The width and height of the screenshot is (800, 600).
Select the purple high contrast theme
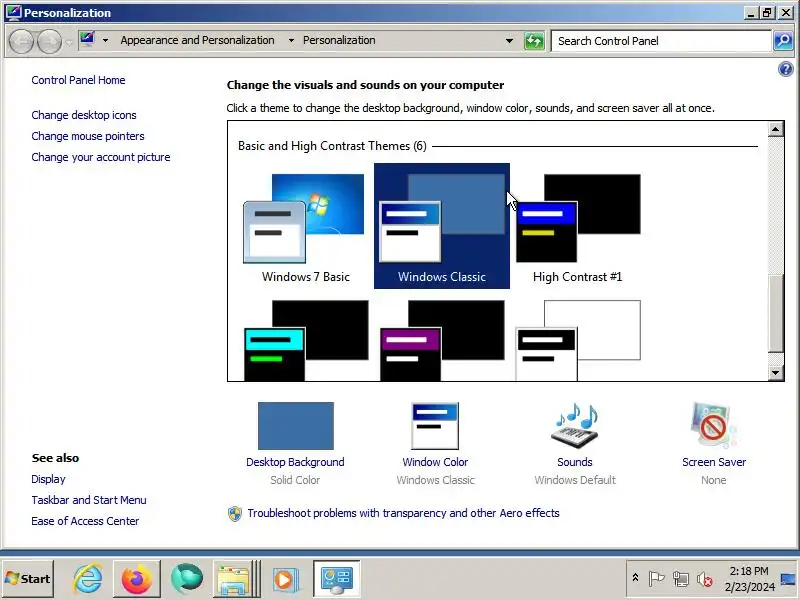coord(442,340)
